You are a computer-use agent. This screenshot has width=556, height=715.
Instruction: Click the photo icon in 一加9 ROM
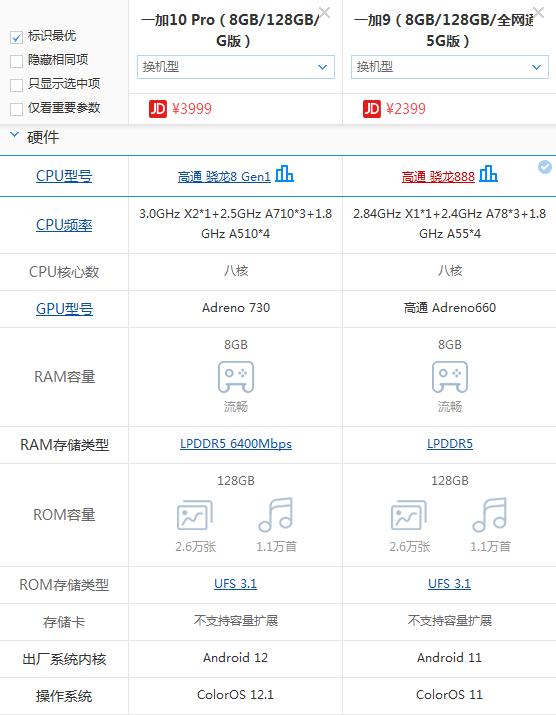coord(409,515)
